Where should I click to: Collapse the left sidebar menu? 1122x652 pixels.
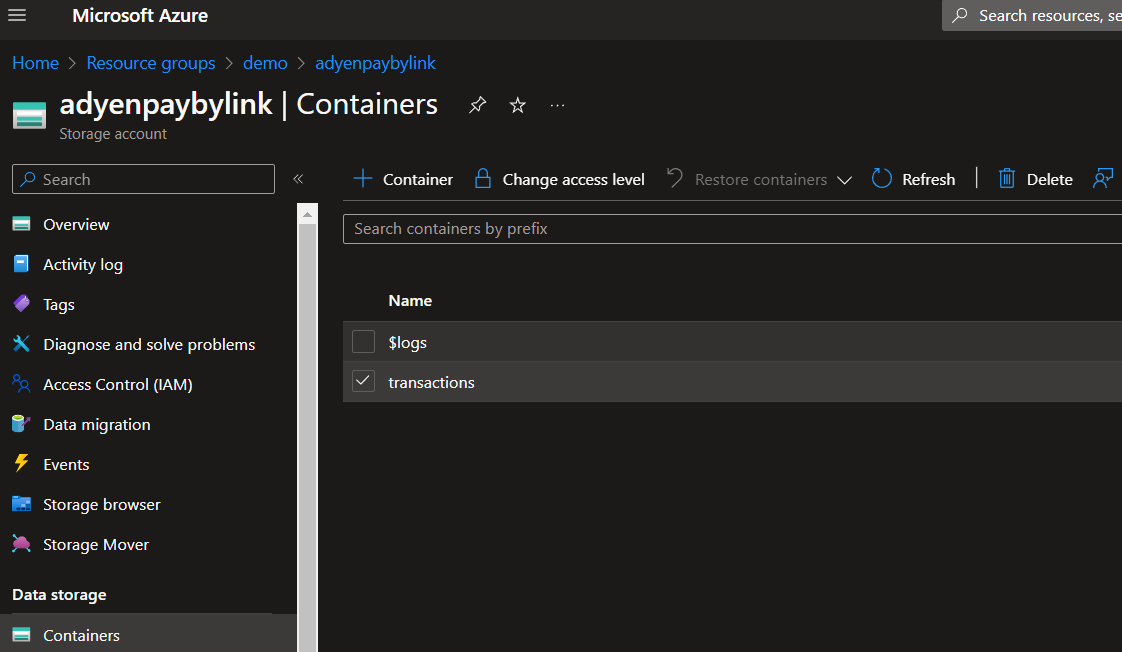(298, 179)
